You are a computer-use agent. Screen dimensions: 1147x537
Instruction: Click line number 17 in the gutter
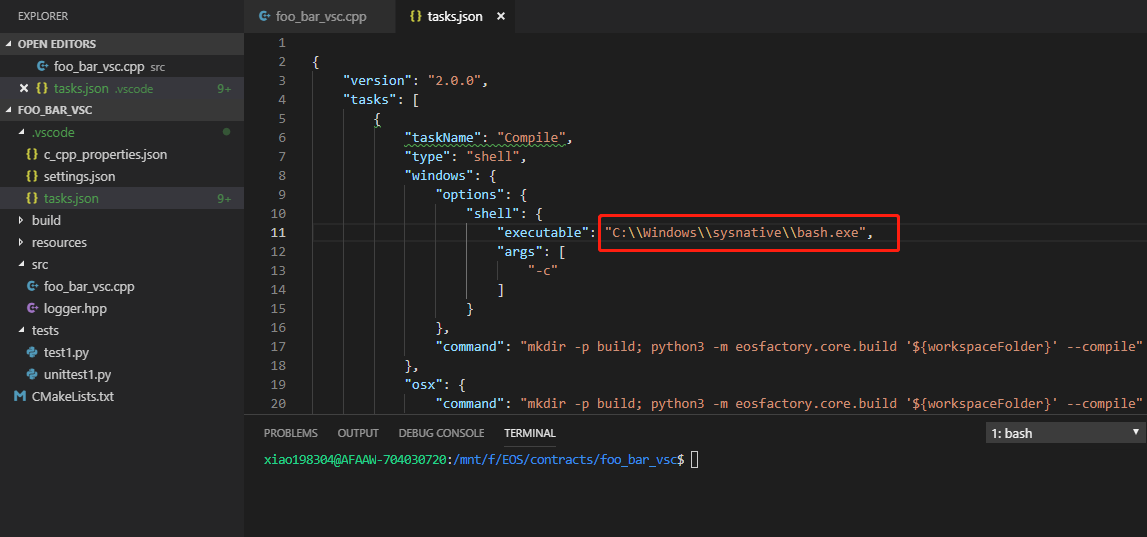277,346
